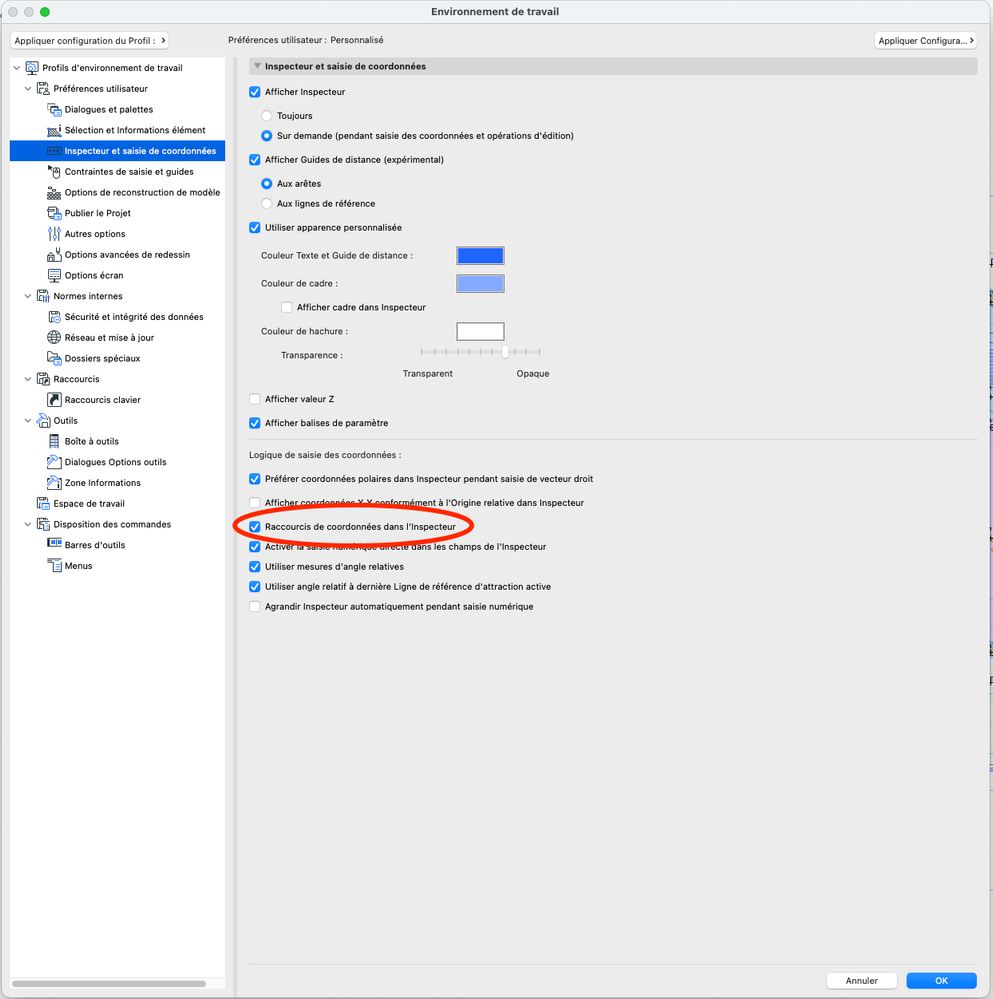993x999 pixels.
Task: Select the Toujours radio button
Action: (267, 115)
